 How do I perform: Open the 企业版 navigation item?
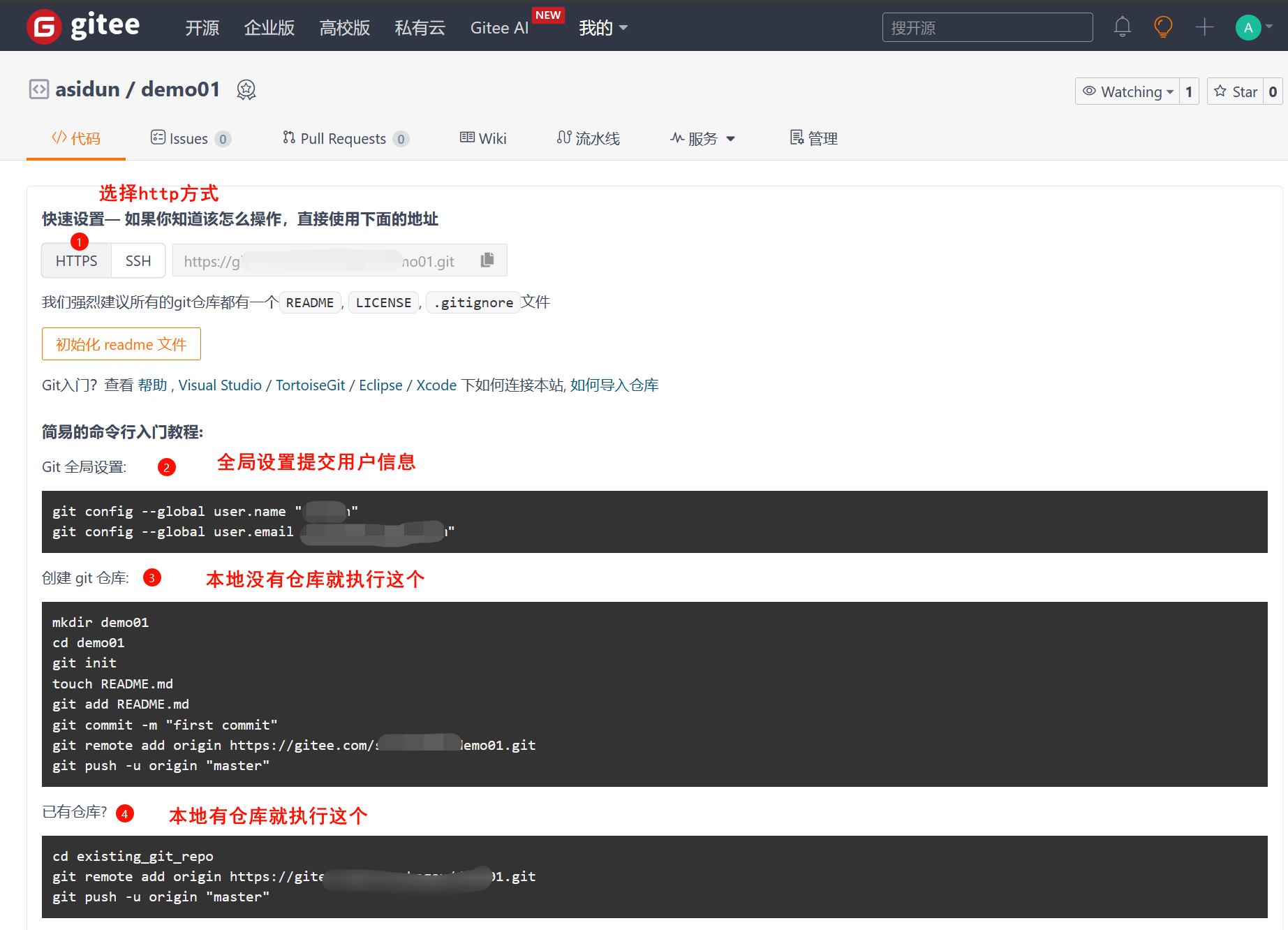269,28
